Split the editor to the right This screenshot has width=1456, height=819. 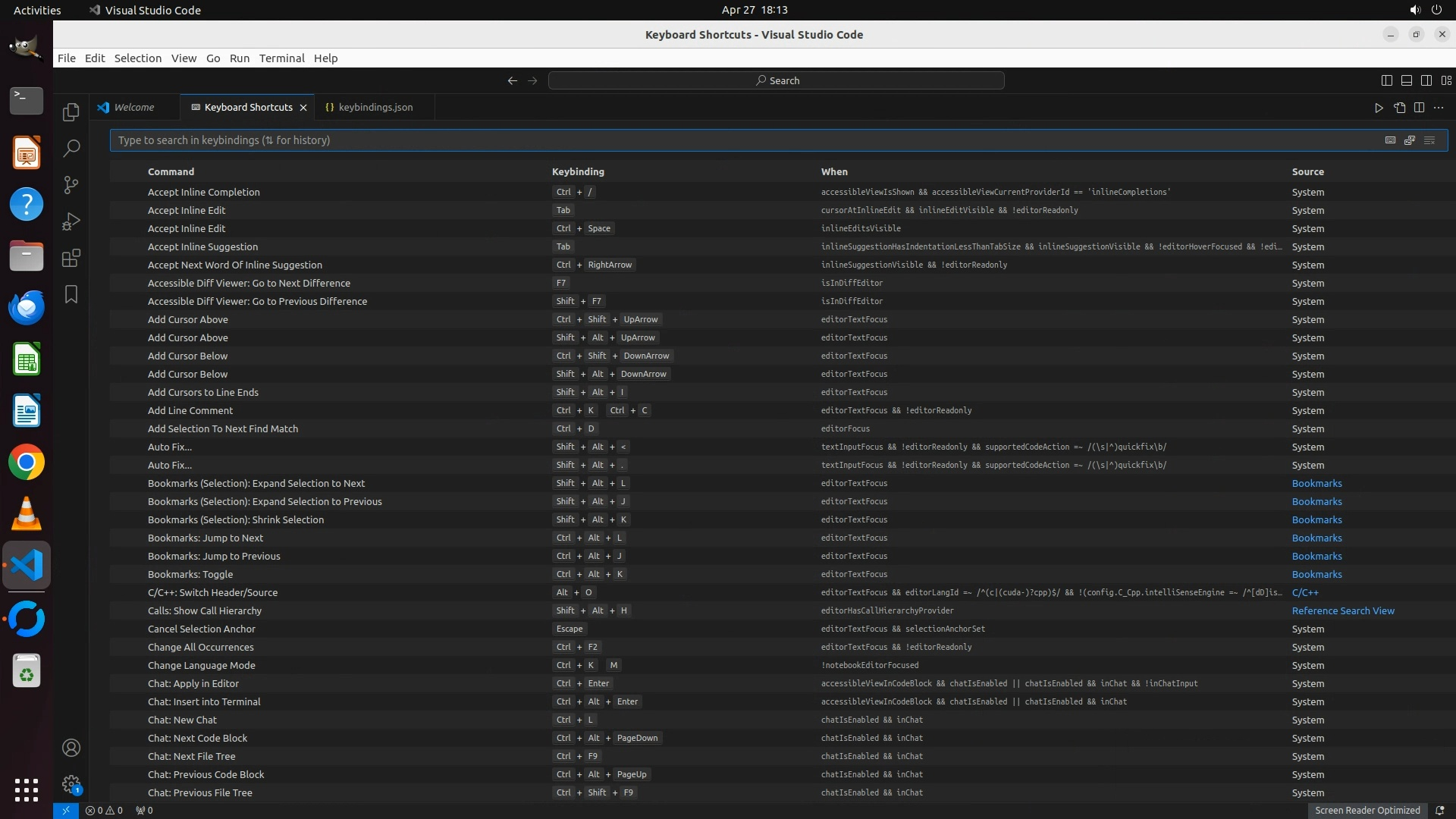point(1419,108)
